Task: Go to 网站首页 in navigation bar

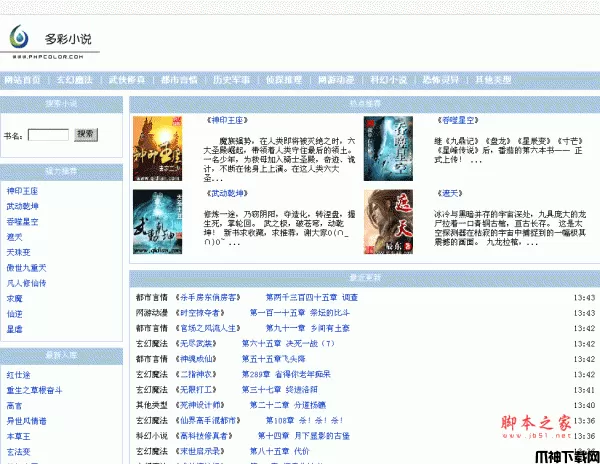Action: [23, 79]
